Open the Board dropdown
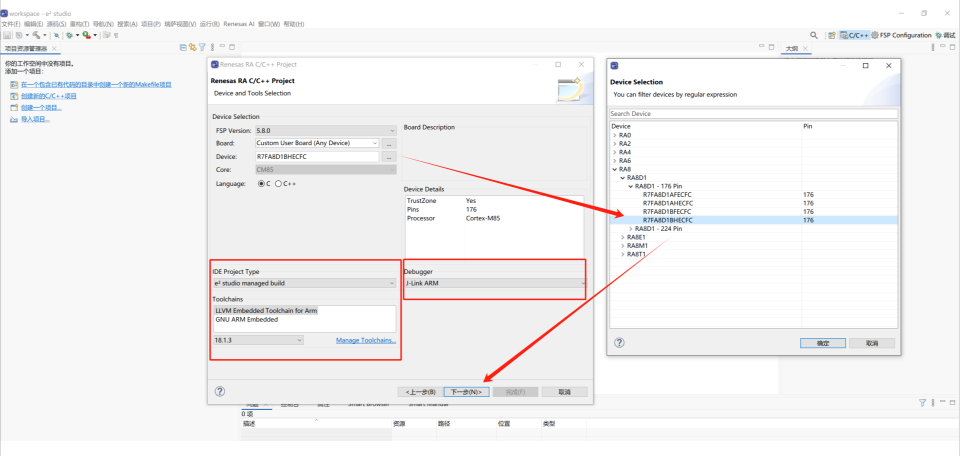 [x=375, y=143]
